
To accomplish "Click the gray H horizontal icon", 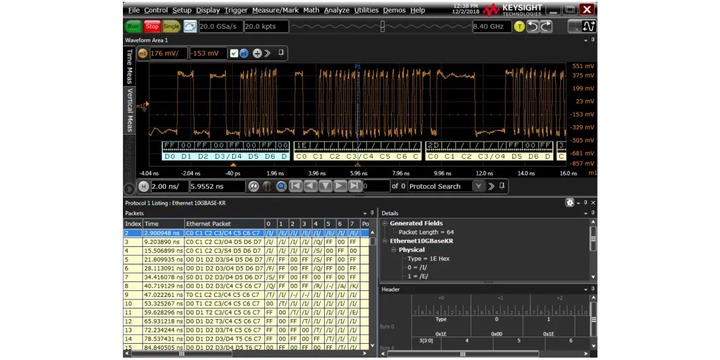I will coord(143,186).
